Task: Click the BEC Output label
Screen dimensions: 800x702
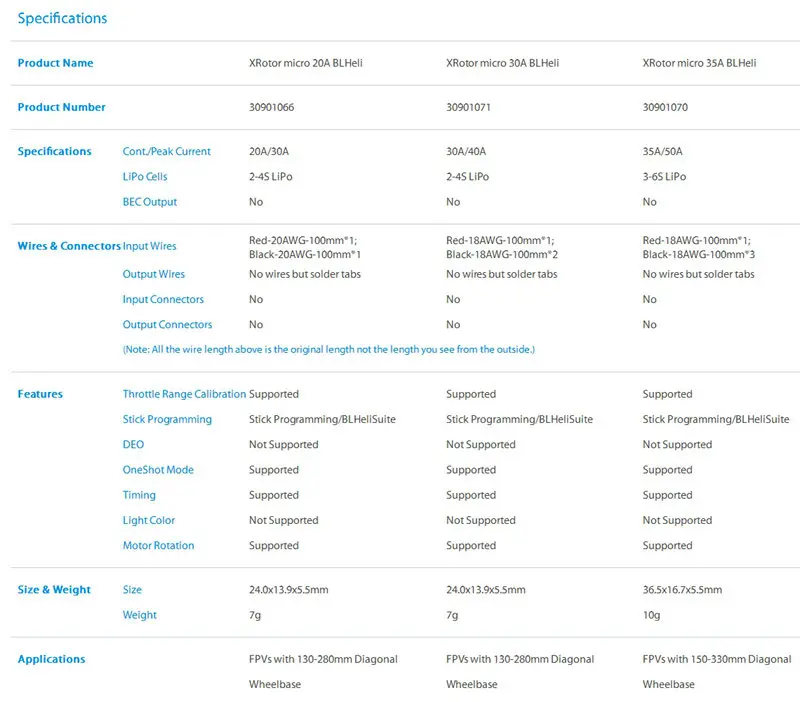Action: point(149,202)
